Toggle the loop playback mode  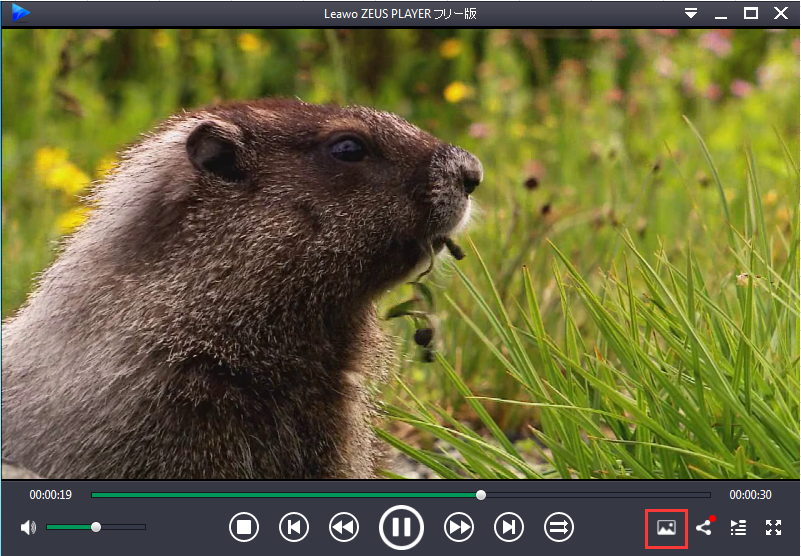(x=559, y=527)
